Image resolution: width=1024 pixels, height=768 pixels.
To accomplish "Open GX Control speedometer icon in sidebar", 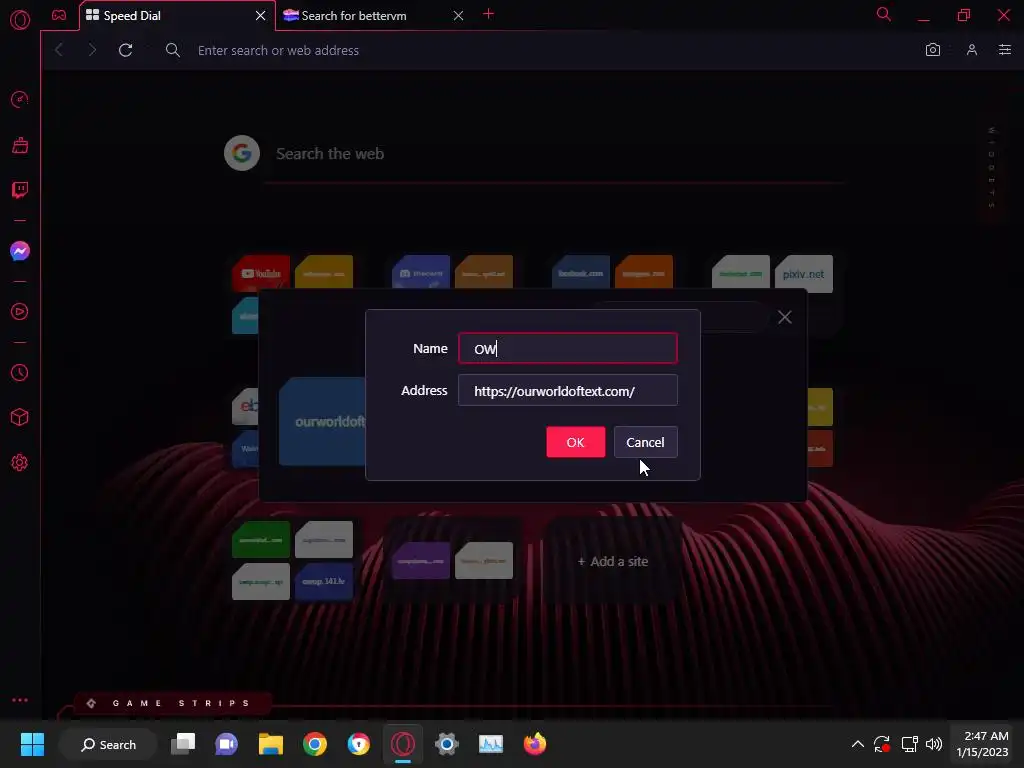I will coord(20,99).
